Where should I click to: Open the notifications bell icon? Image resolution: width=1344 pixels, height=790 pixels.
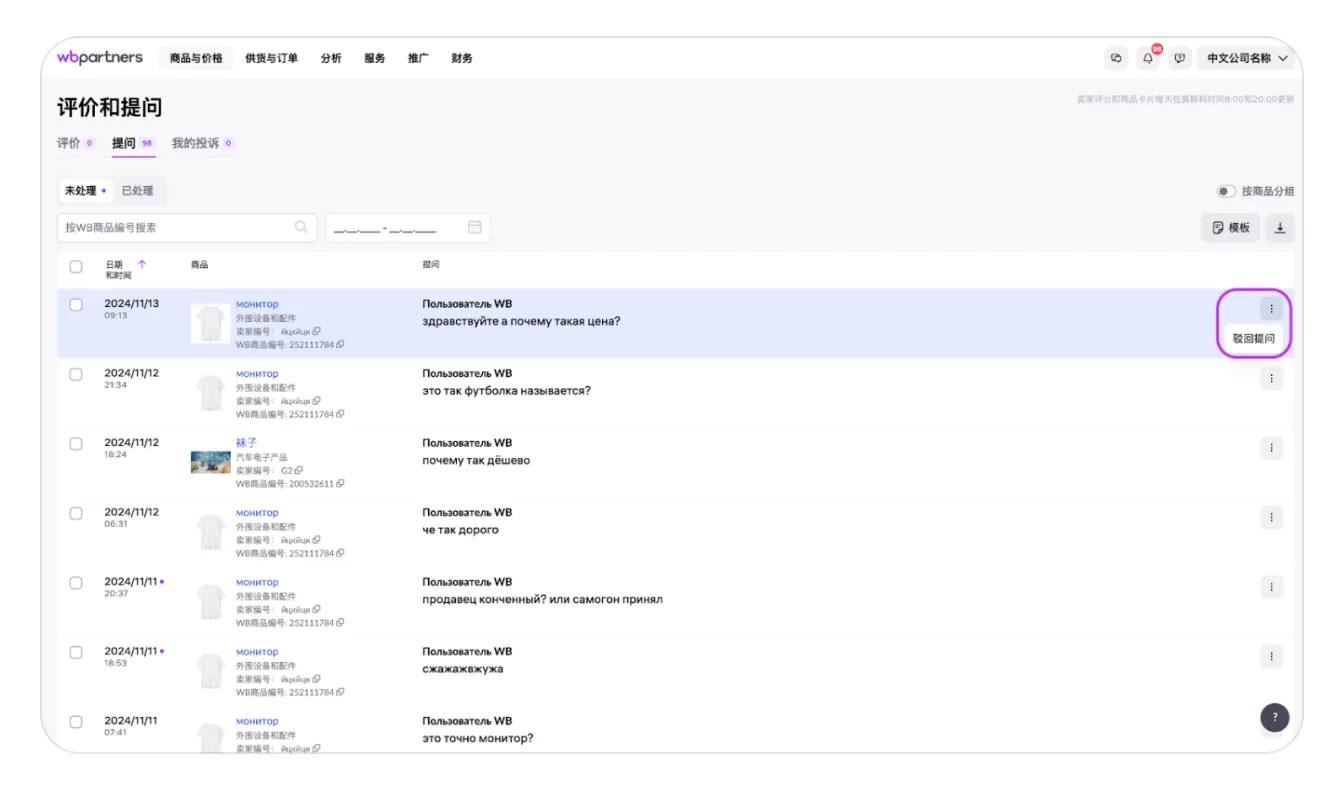tap(1148, 59)
